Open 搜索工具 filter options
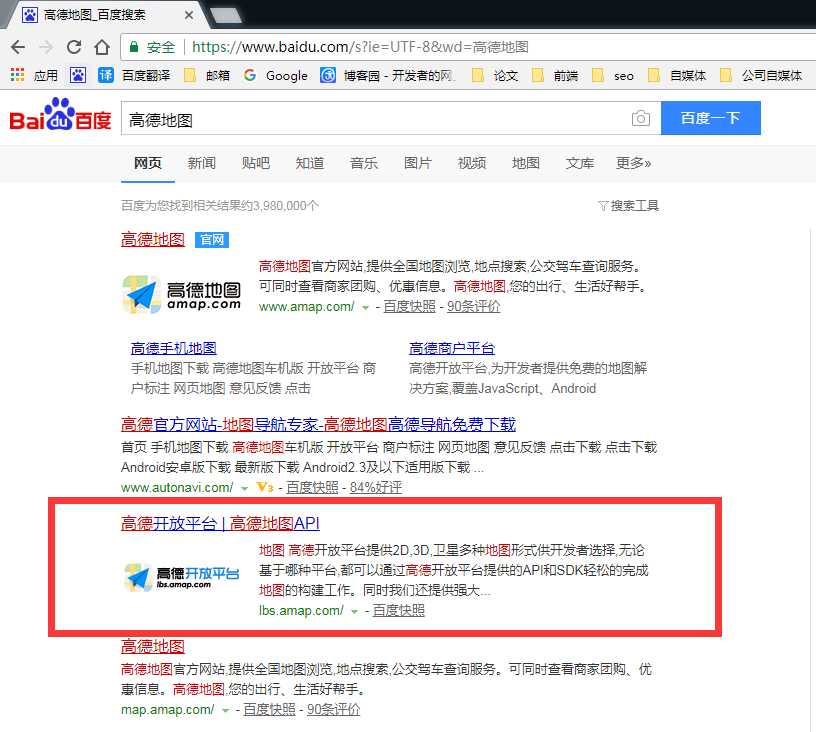This screenshot has width=816, height=732. (629, 206)
